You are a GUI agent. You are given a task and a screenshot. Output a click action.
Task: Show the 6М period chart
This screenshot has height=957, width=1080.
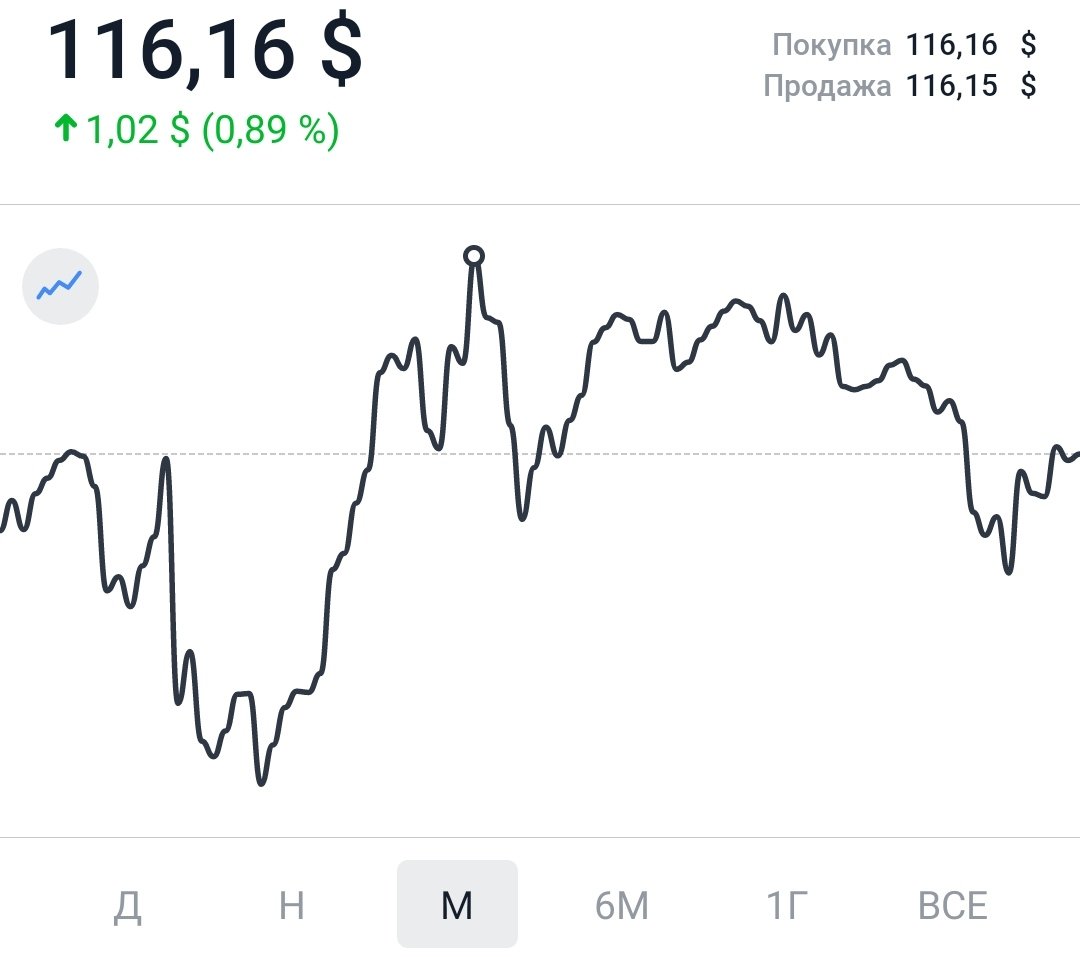click(x=622, y=905)
